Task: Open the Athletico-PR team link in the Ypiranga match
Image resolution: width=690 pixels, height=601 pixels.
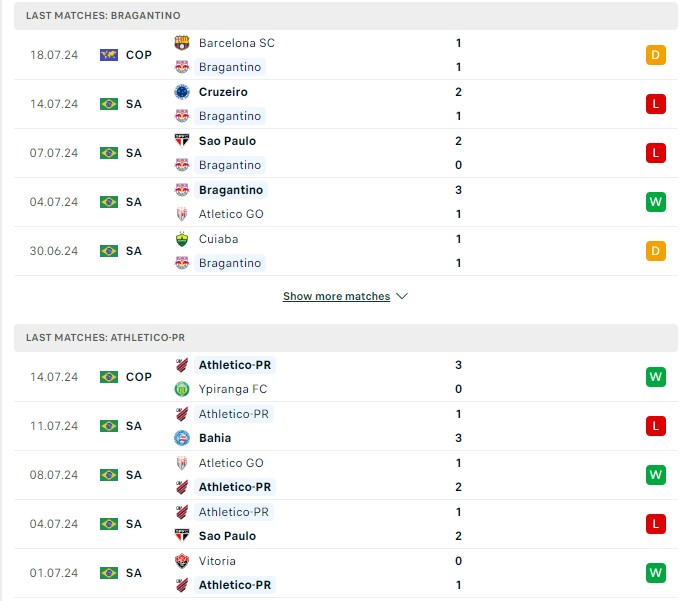Action: [x=235, y=365]
